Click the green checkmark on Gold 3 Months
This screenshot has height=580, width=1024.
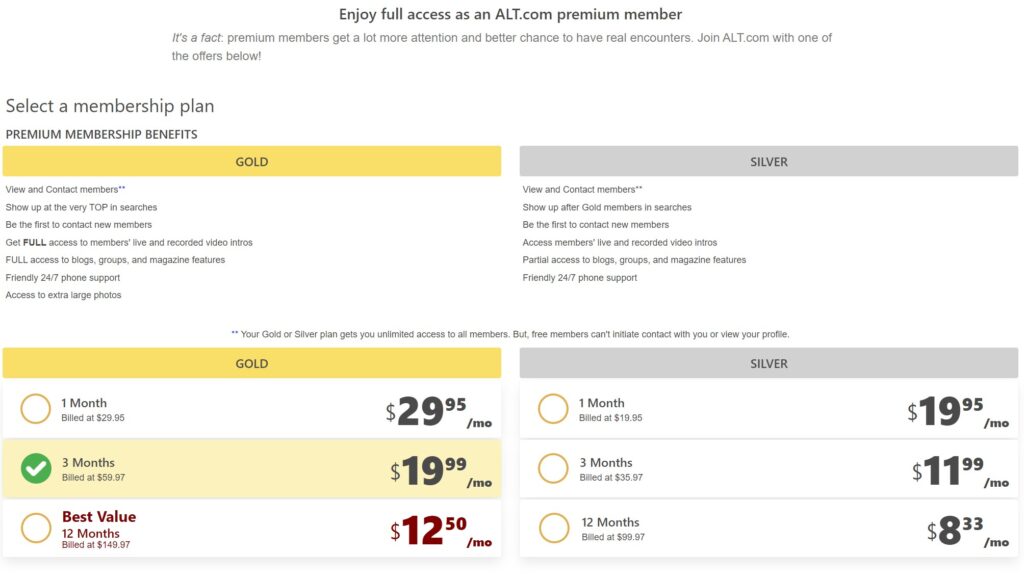(x=36, y=468)
